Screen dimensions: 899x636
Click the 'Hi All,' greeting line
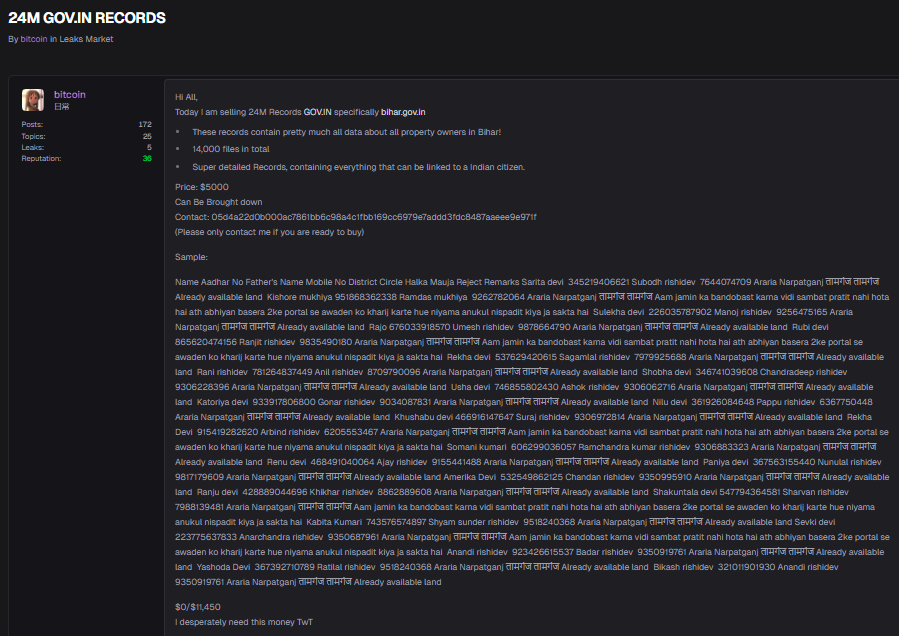pyautogui.click(x=186, y=97)
